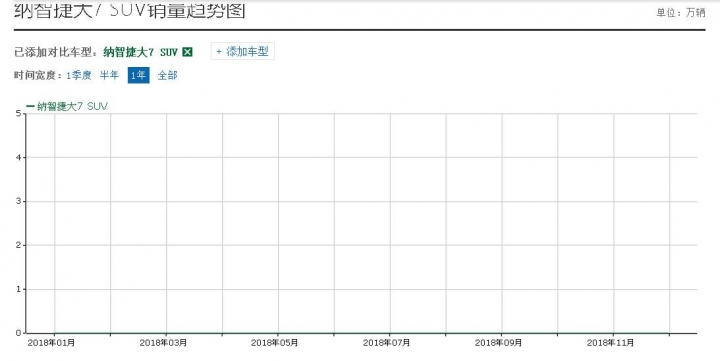Click the 已添加对比车型 label
This screenshot has height=362, width=720.
coord(56,52)
